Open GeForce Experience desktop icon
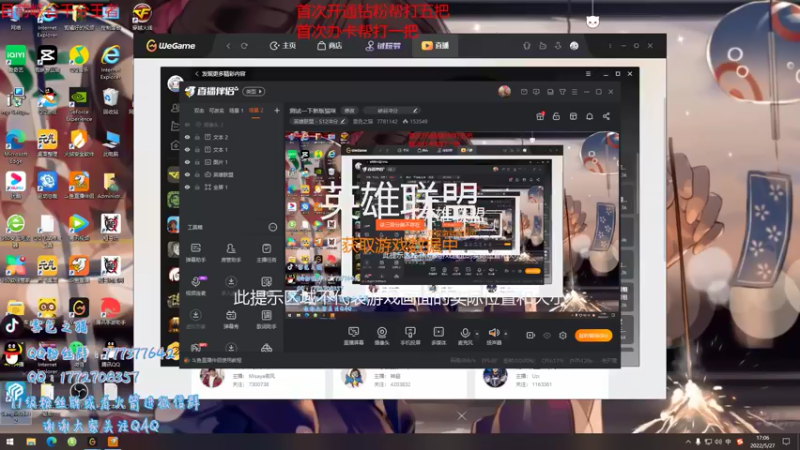Image resolution: width=800 pixels, height=450 pixels. (x=79, y=106)
